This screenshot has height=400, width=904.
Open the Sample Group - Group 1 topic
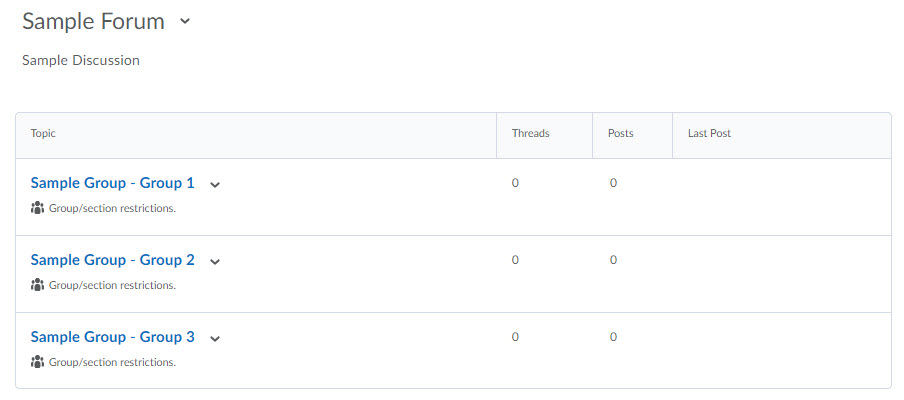pyautogui.click(x=113, y=183)
